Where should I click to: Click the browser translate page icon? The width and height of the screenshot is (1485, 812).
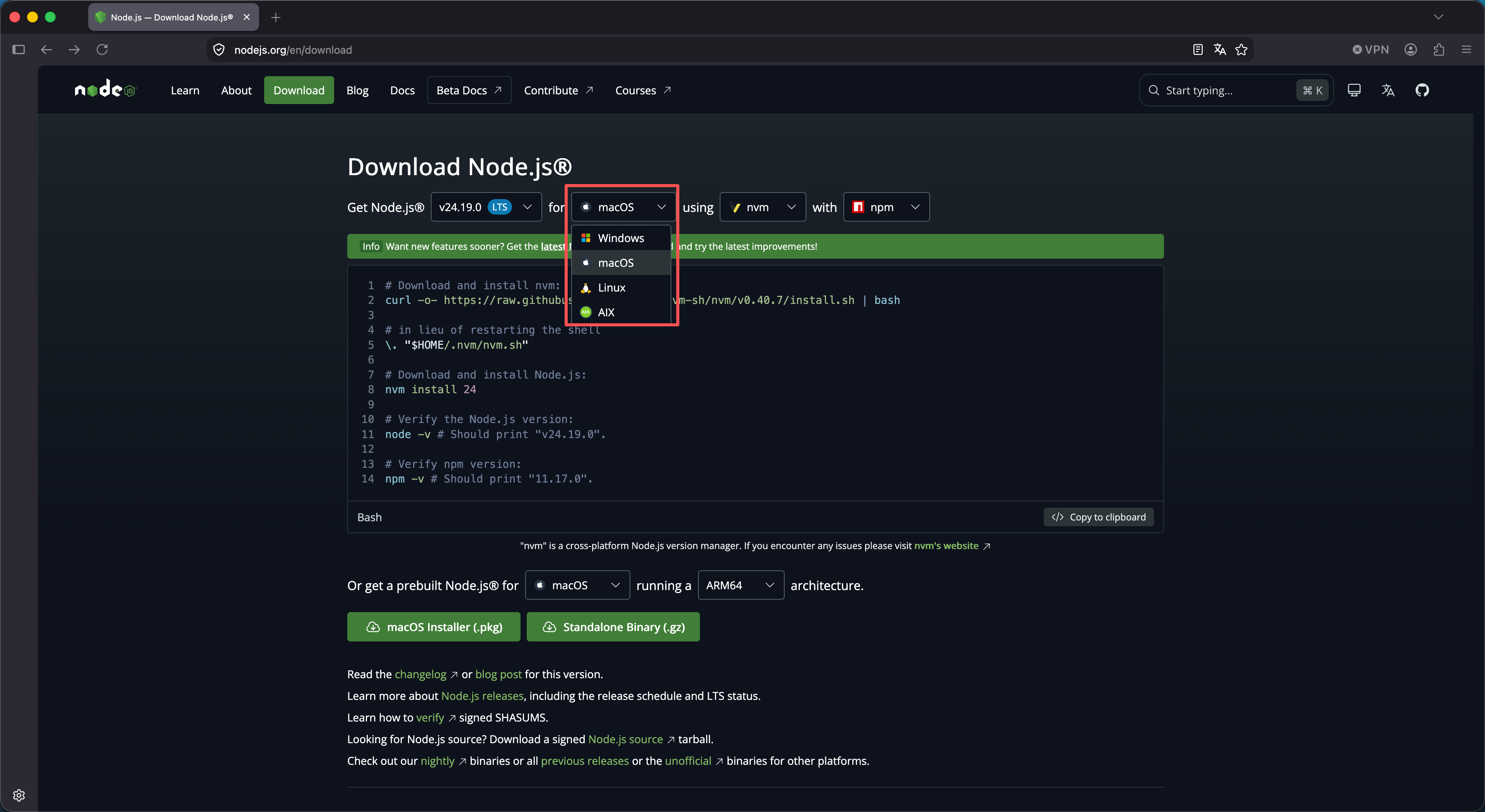click(x=1219, y=49)
